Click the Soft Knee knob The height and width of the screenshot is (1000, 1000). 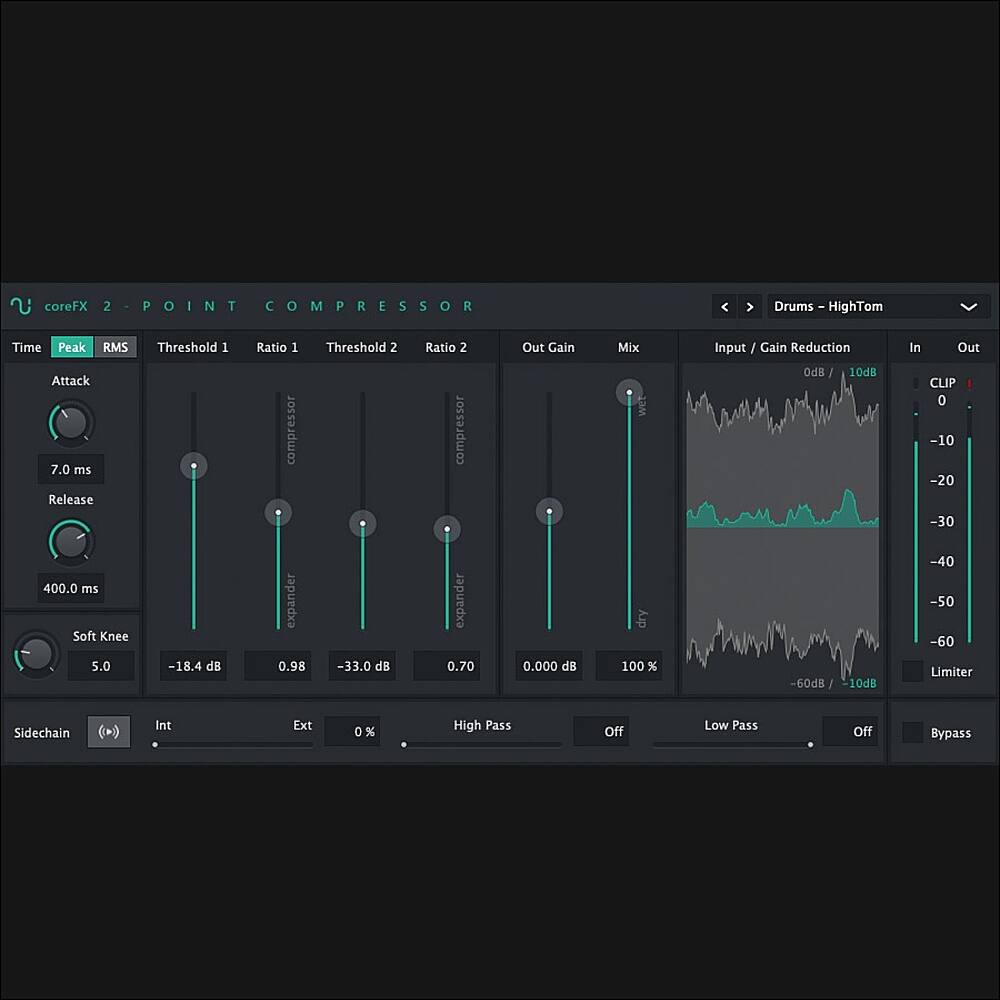tap(35, 654)
